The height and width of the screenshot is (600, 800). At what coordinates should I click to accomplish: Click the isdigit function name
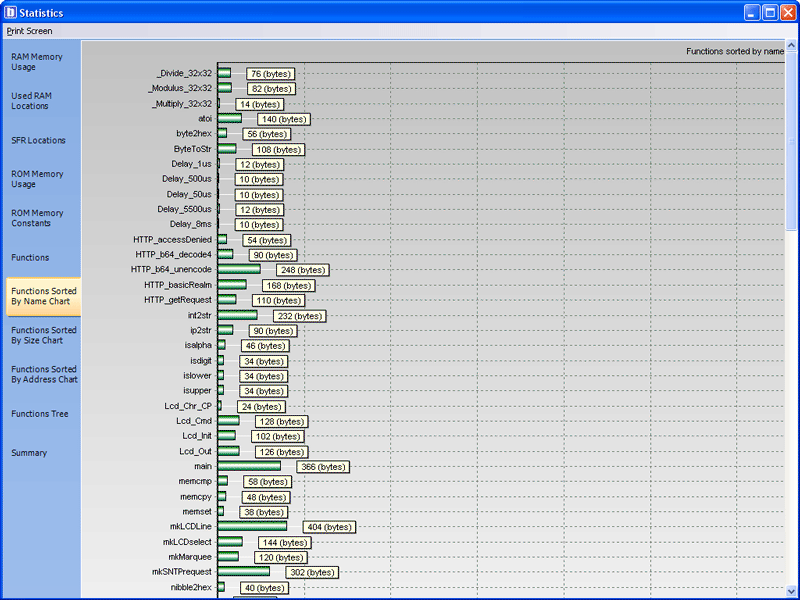(x=201, y=361)
